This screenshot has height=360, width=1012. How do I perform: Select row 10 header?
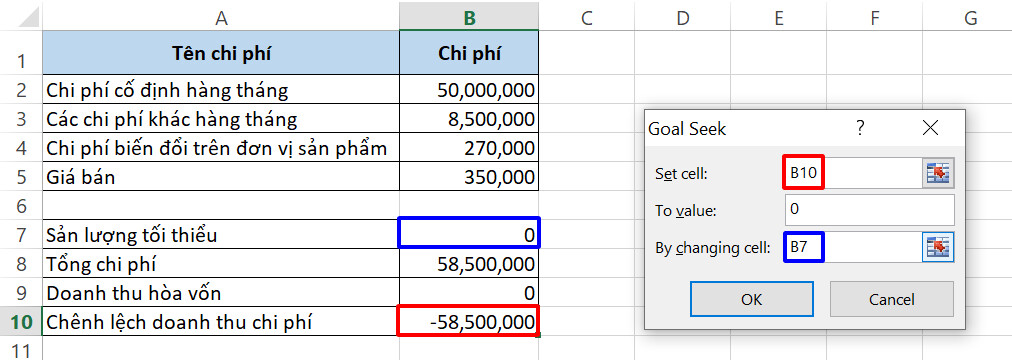[x=21, y=321]
